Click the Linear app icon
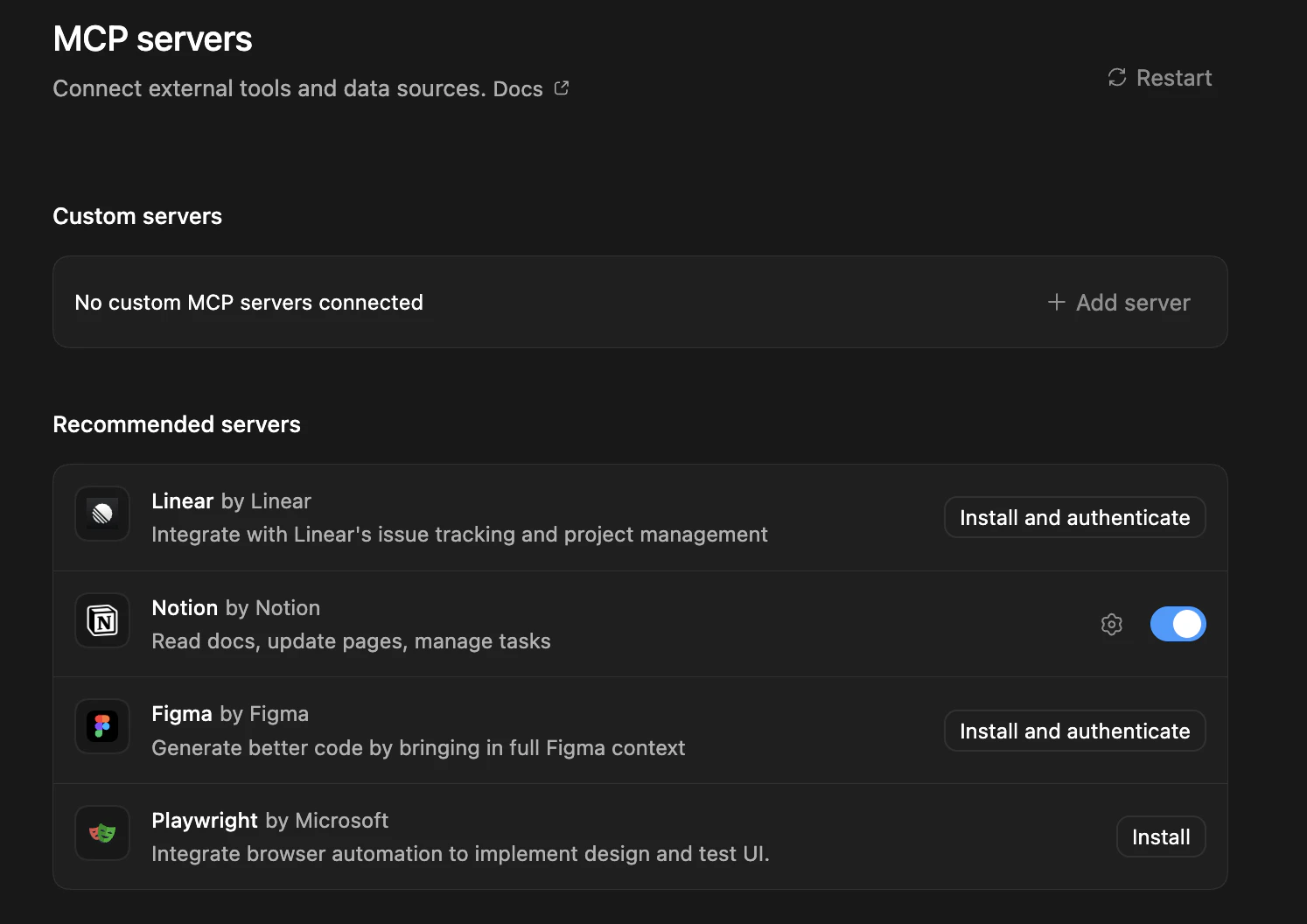This screenshot has height=924, width=1307. [x=102, y=514]
